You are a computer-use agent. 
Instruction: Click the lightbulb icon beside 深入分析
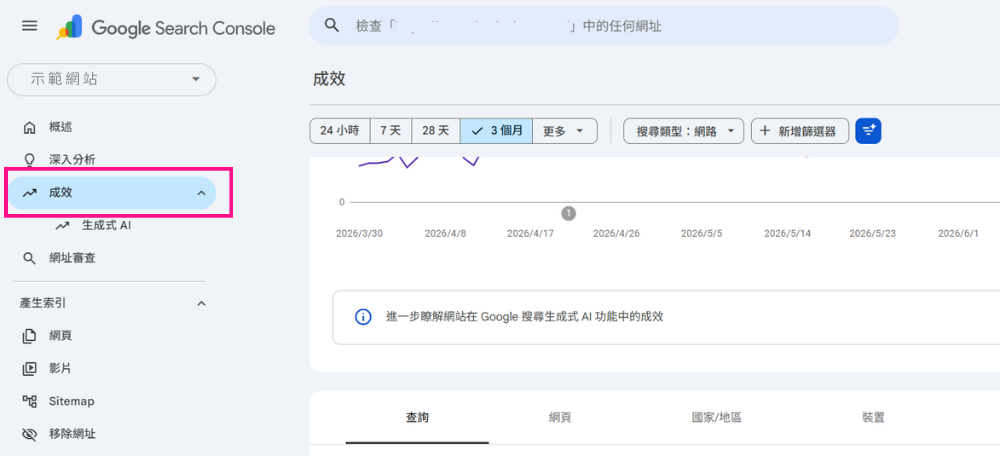point(29,159)
